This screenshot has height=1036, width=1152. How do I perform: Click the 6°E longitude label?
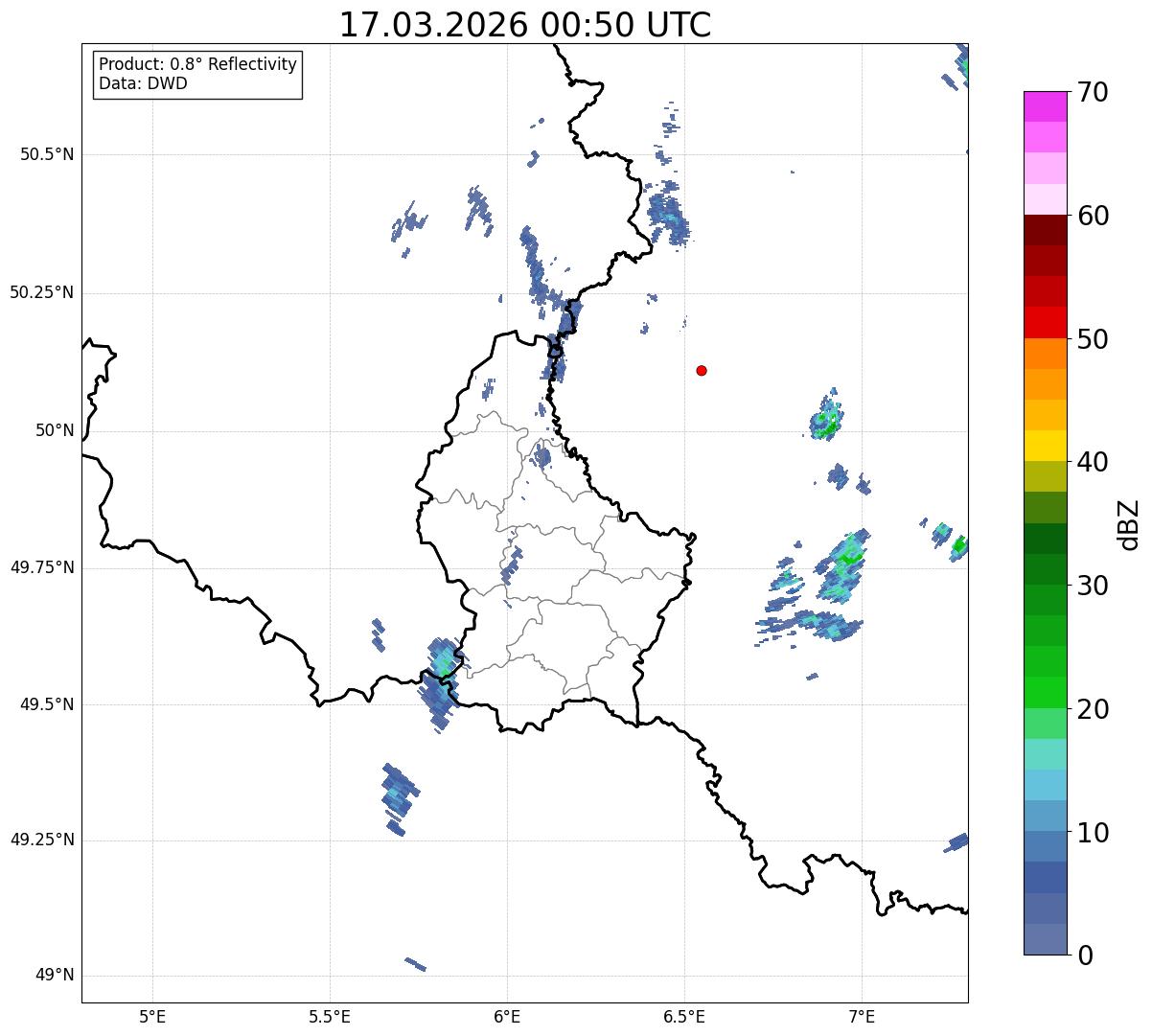click(507, 1016)
